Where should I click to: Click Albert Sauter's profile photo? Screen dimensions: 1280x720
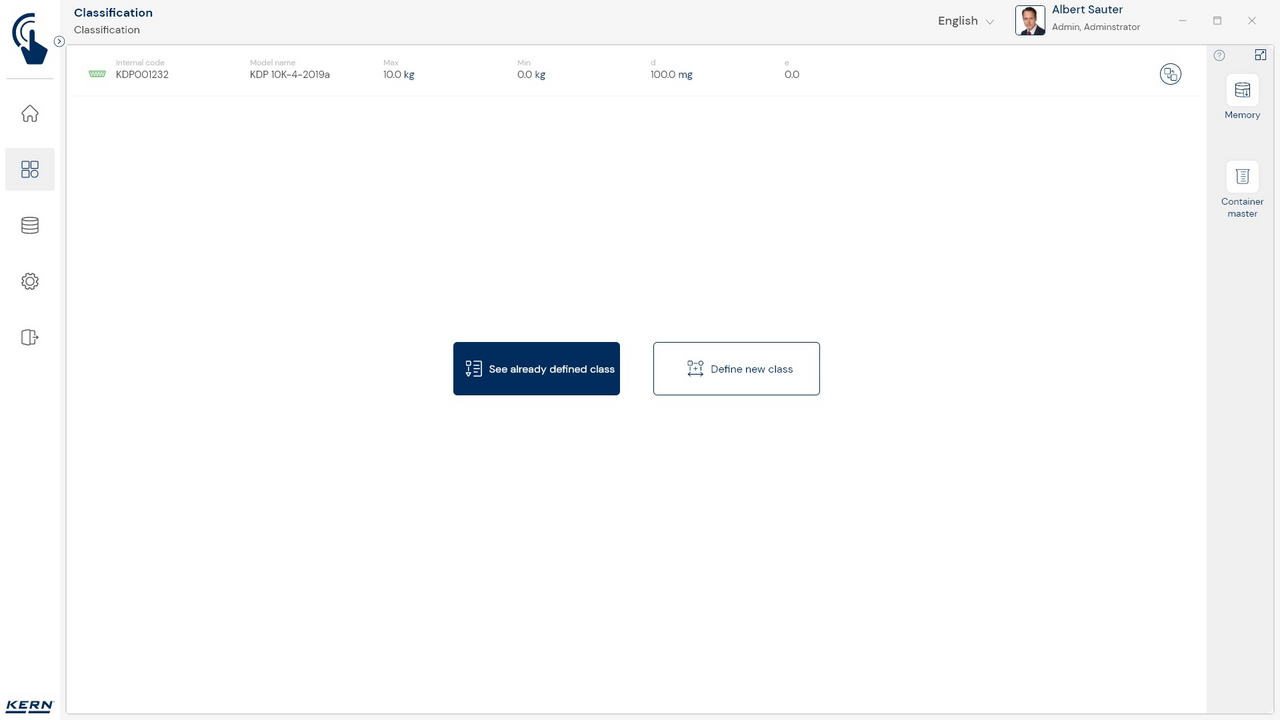[1030, 20]
